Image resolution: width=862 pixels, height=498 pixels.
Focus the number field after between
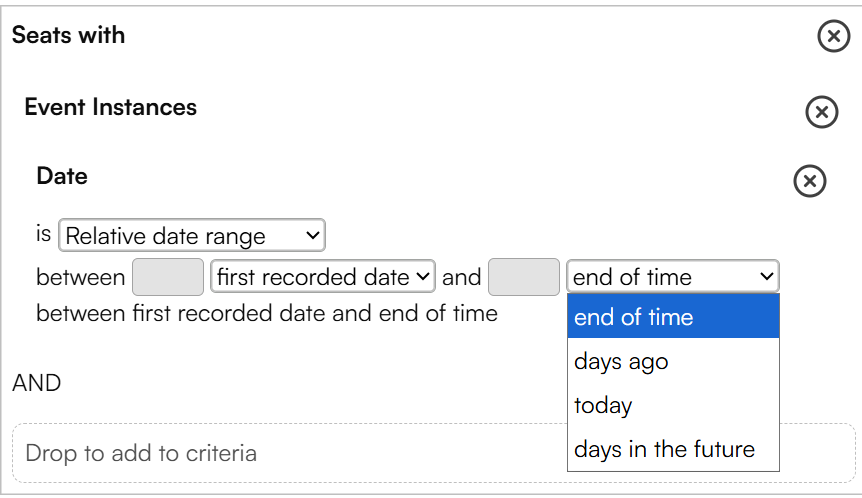(x=168, y=277)
